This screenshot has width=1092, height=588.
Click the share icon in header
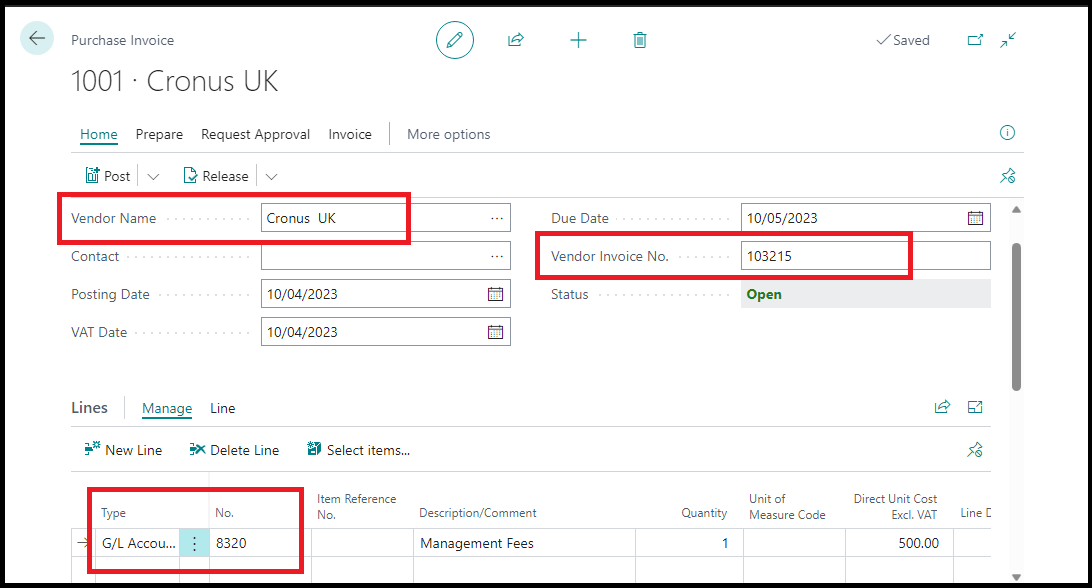[x=516, y=40]
